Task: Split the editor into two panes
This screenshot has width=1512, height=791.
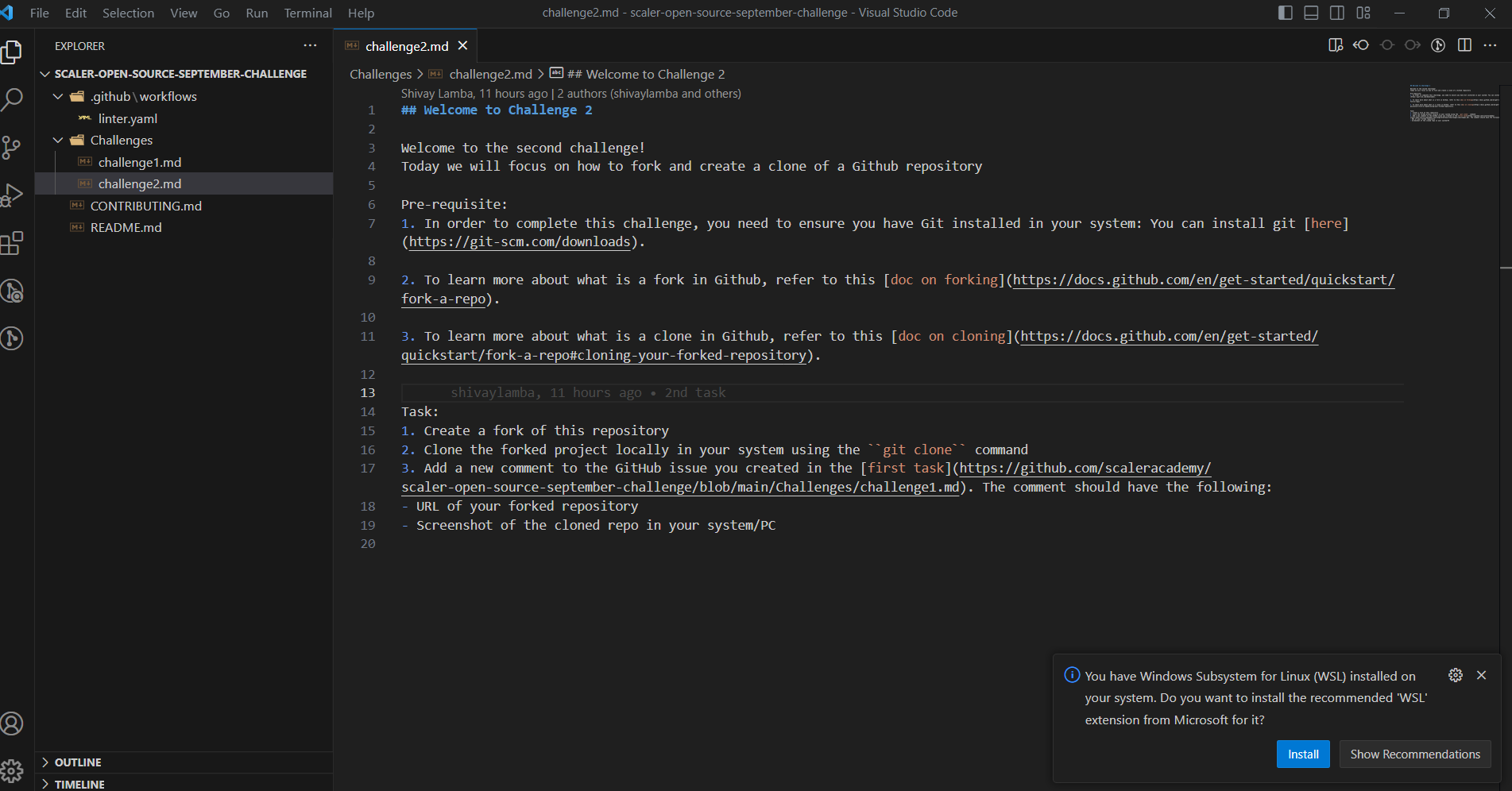Action: (x=1464, y=45)
